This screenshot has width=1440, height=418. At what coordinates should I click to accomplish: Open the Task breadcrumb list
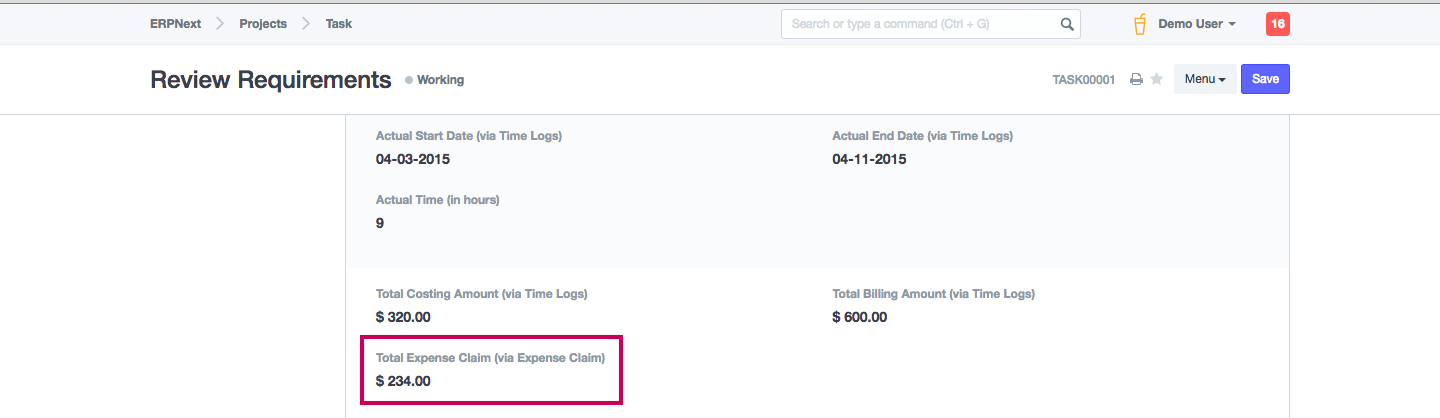tap(339, 24)
